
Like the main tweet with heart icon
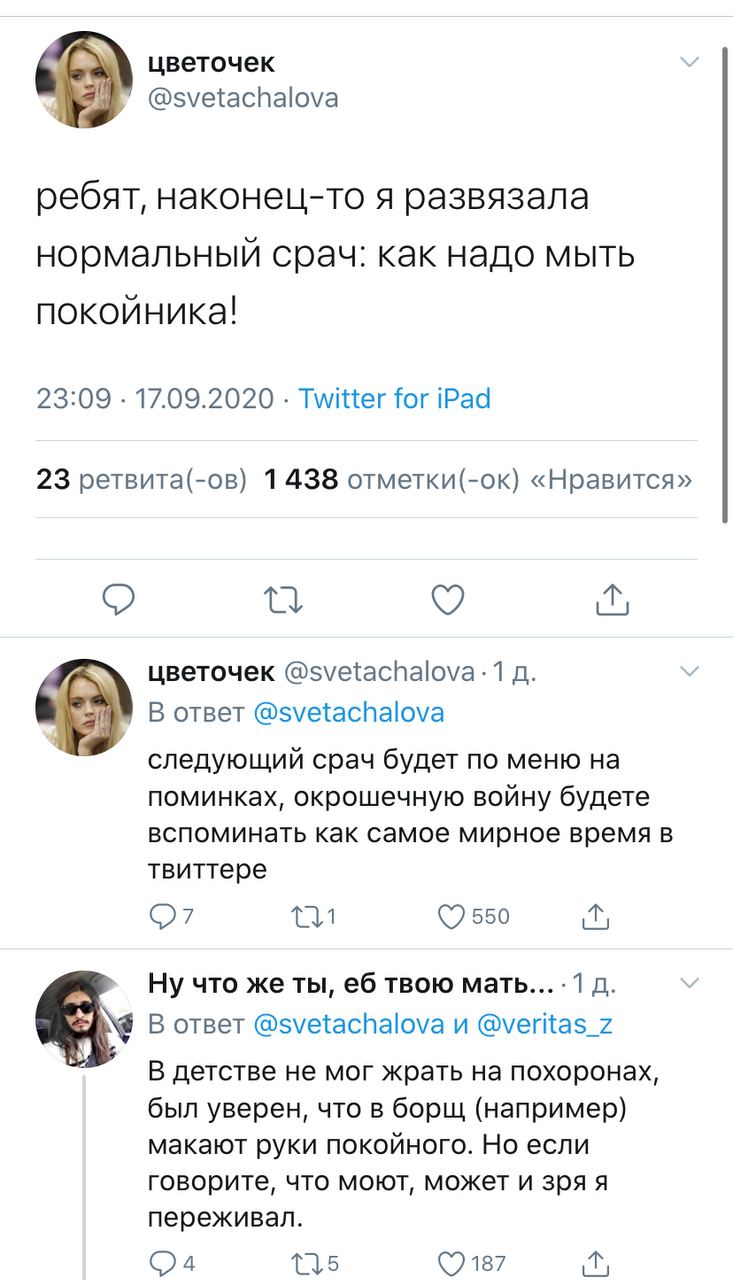[x=447, y=599]
